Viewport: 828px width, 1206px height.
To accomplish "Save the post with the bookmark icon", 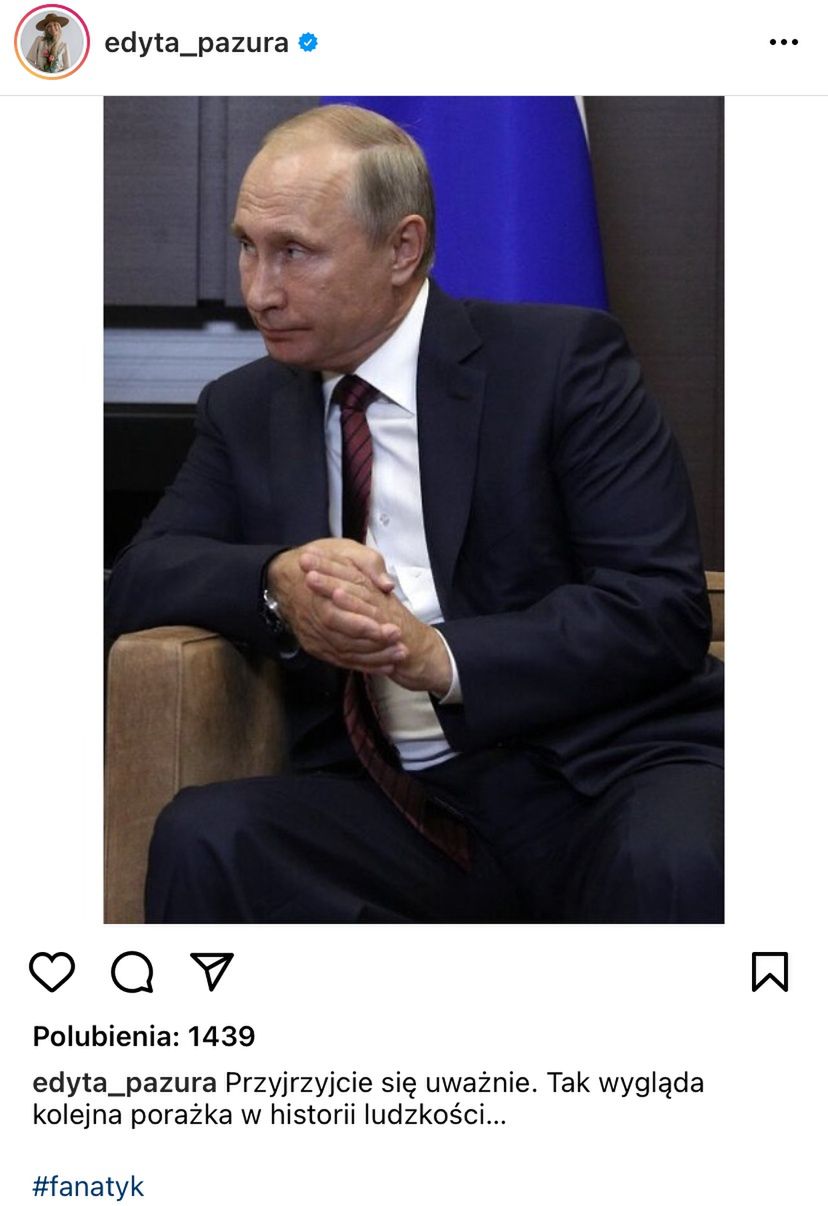I will click(770, 971).
